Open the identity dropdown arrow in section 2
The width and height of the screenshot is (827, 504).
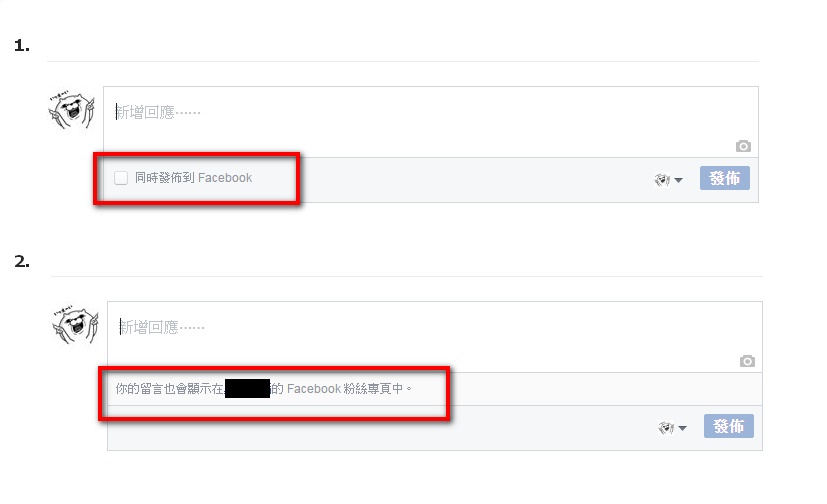coord(682,428)
